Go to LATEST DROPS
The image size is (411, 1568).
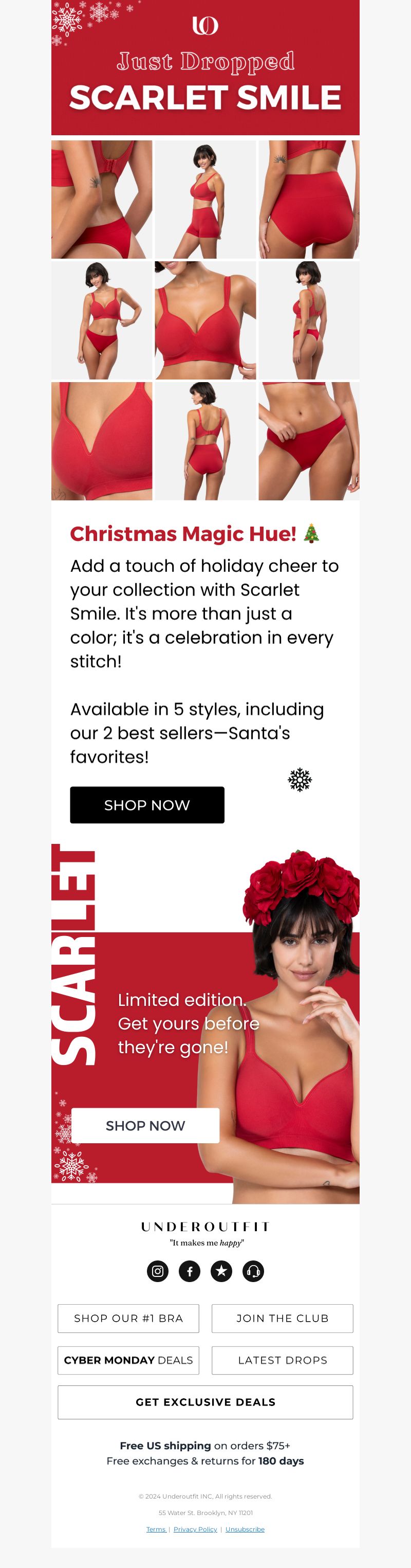coord(282,1360)
